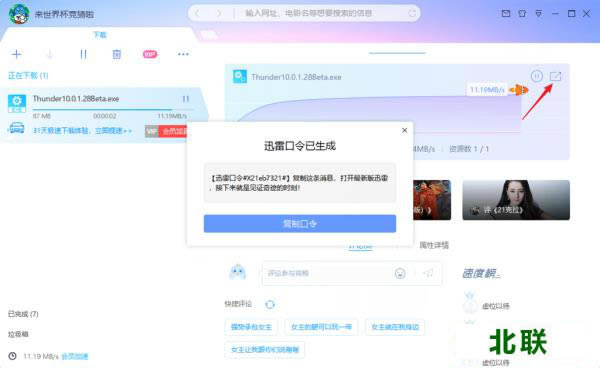Pause all tasks from the toolbar
This screenshot has width=600, height=368.
pyautogui.click(x=83, y=54)
